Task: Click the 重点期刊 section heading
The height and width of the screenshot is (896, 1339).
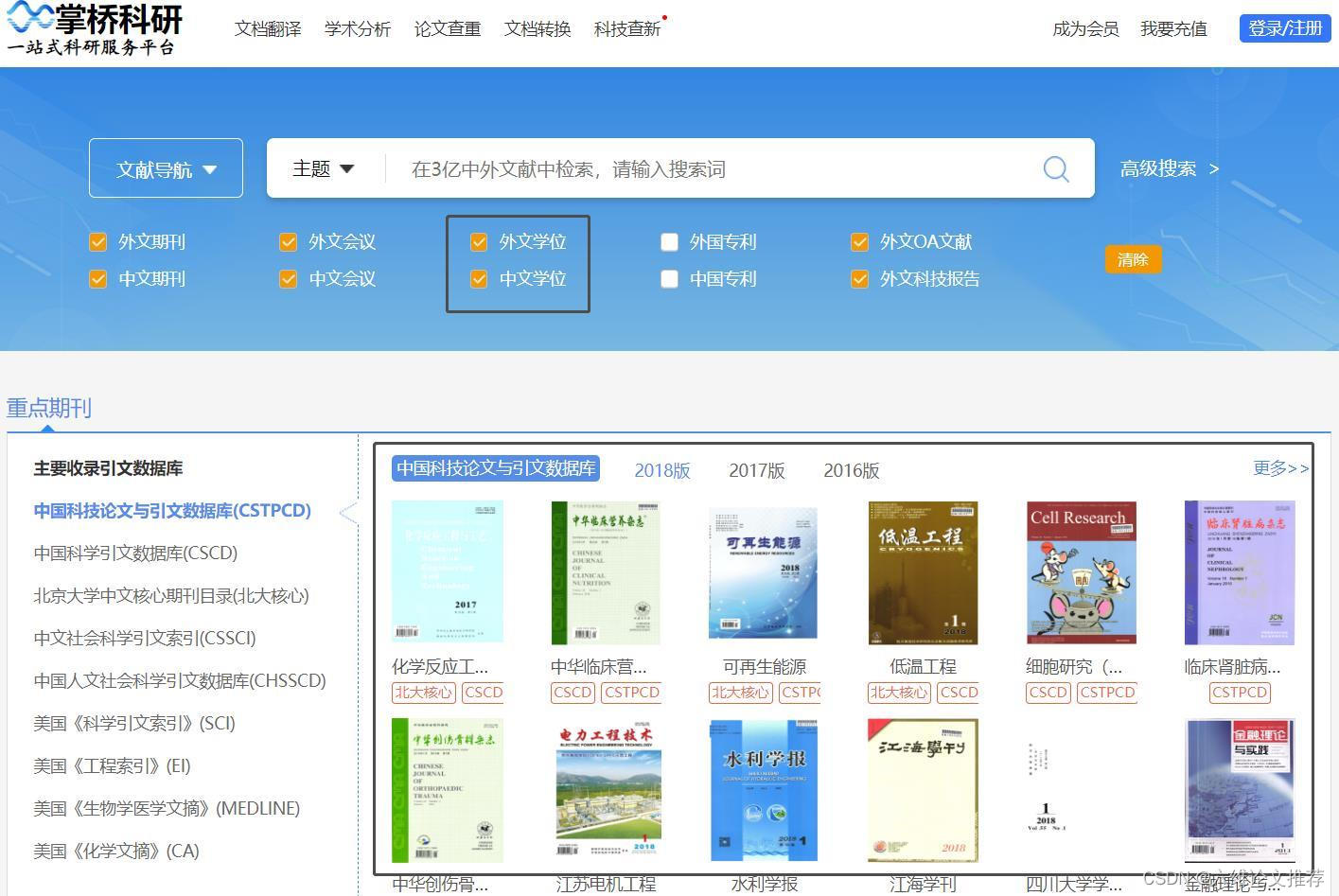Action: (49, 408)
